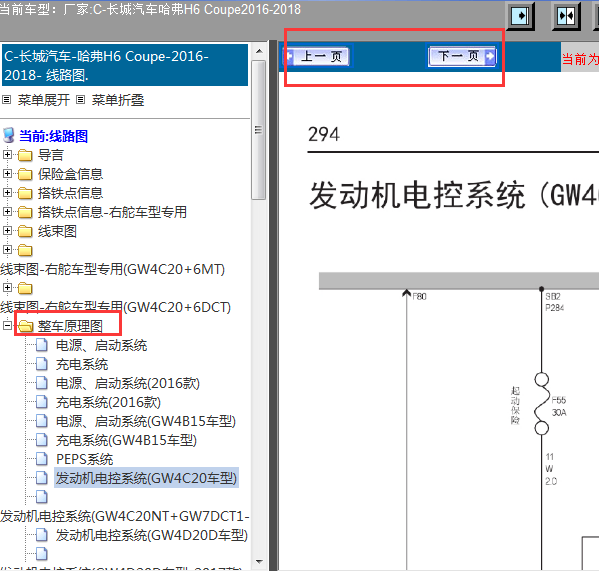
Task: Open the 充电系统 page
Action: (82, 364)
